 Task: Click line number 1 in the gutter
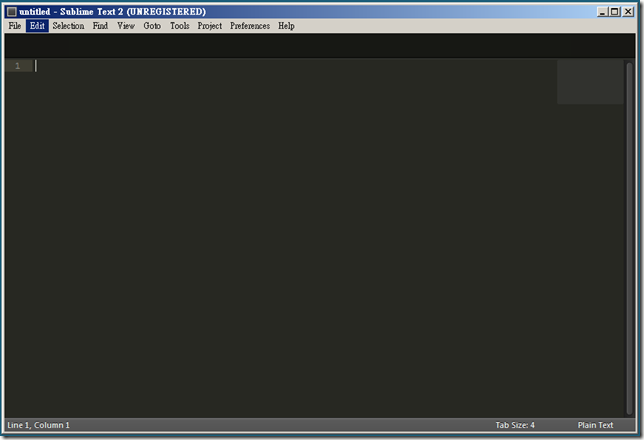pos(18,66)
